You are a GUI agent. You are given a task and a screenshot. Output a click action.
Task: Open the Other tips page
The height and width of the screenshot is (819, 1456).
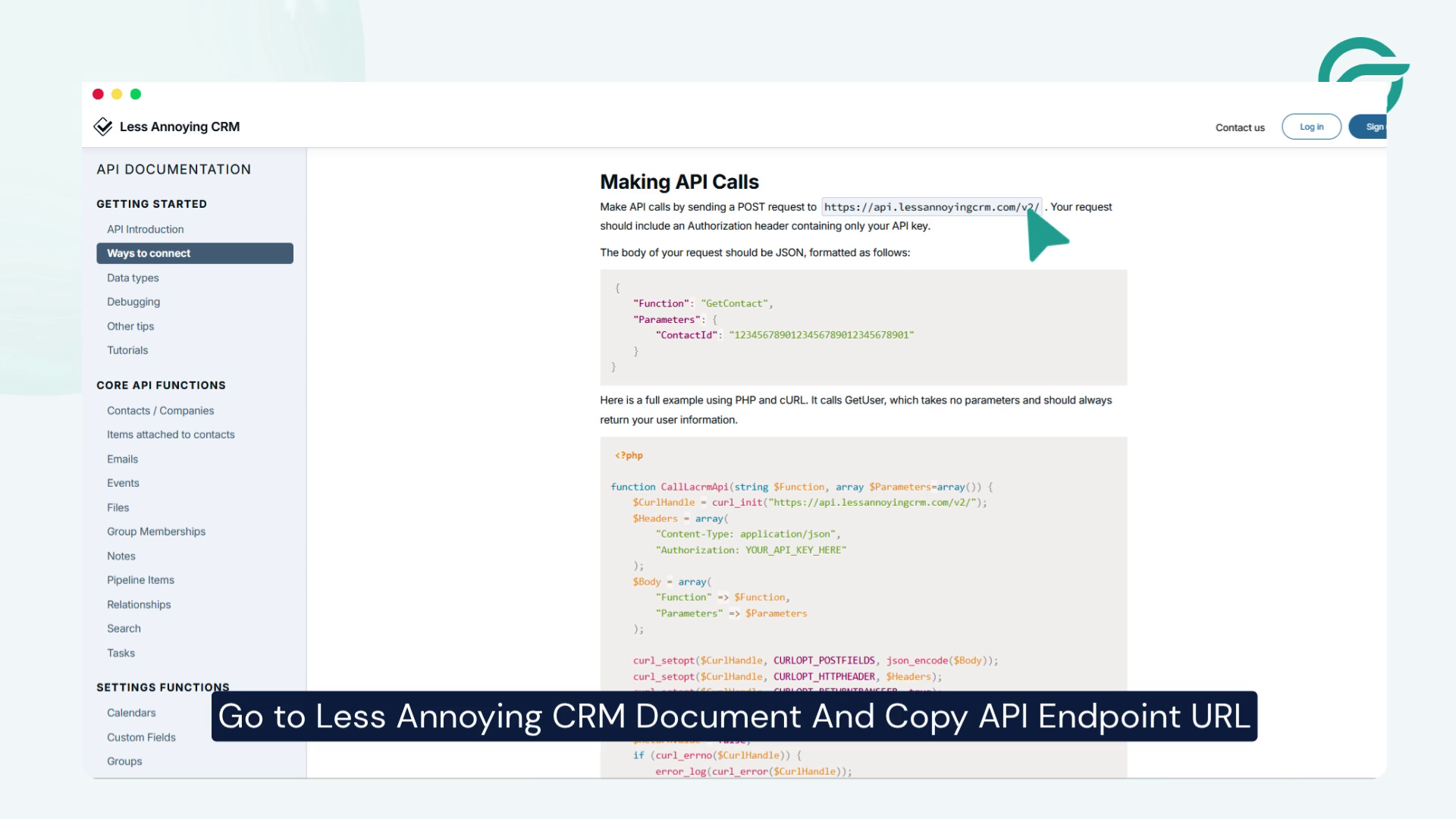[130, 326]
